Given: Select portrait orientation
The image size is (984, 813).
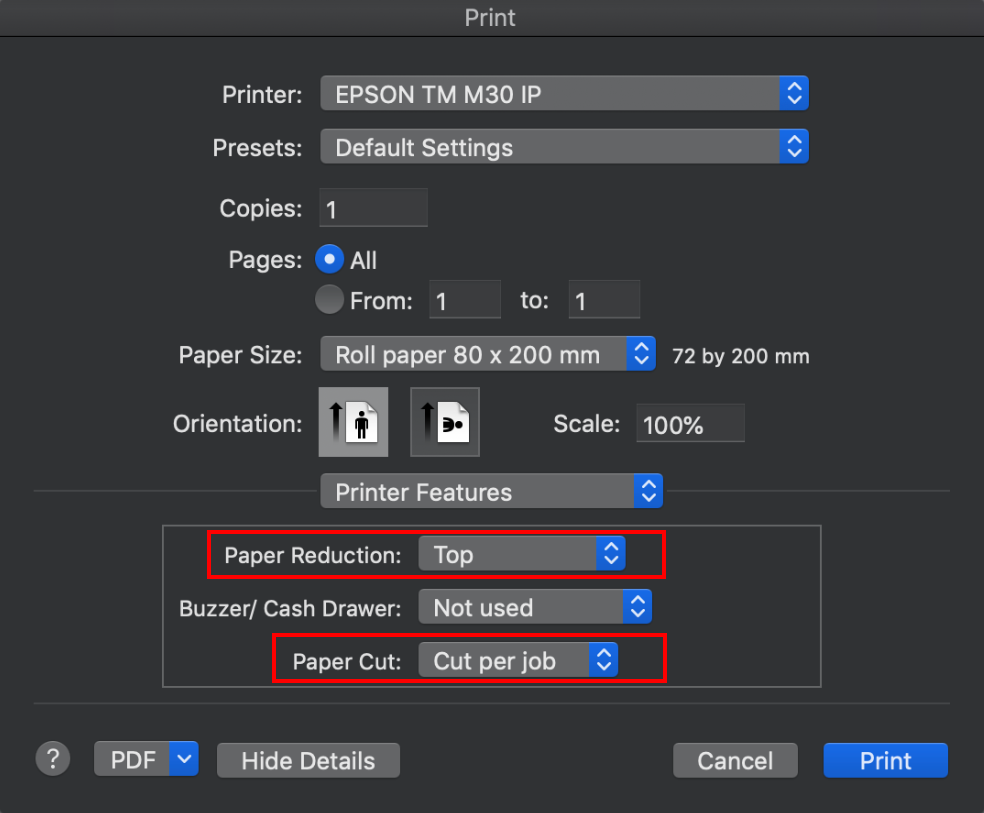Looking at the screenshot, I should [353, 421].
